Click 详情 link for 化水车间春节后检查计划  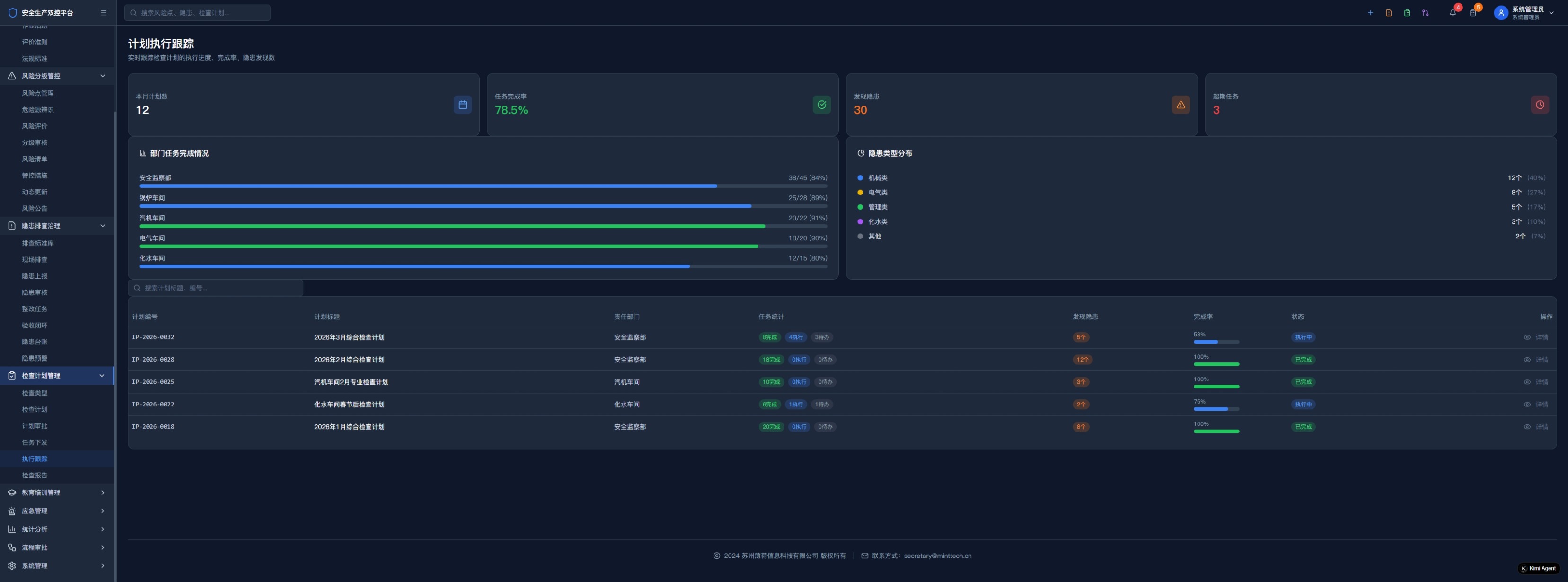click(x=1541, y=404)
